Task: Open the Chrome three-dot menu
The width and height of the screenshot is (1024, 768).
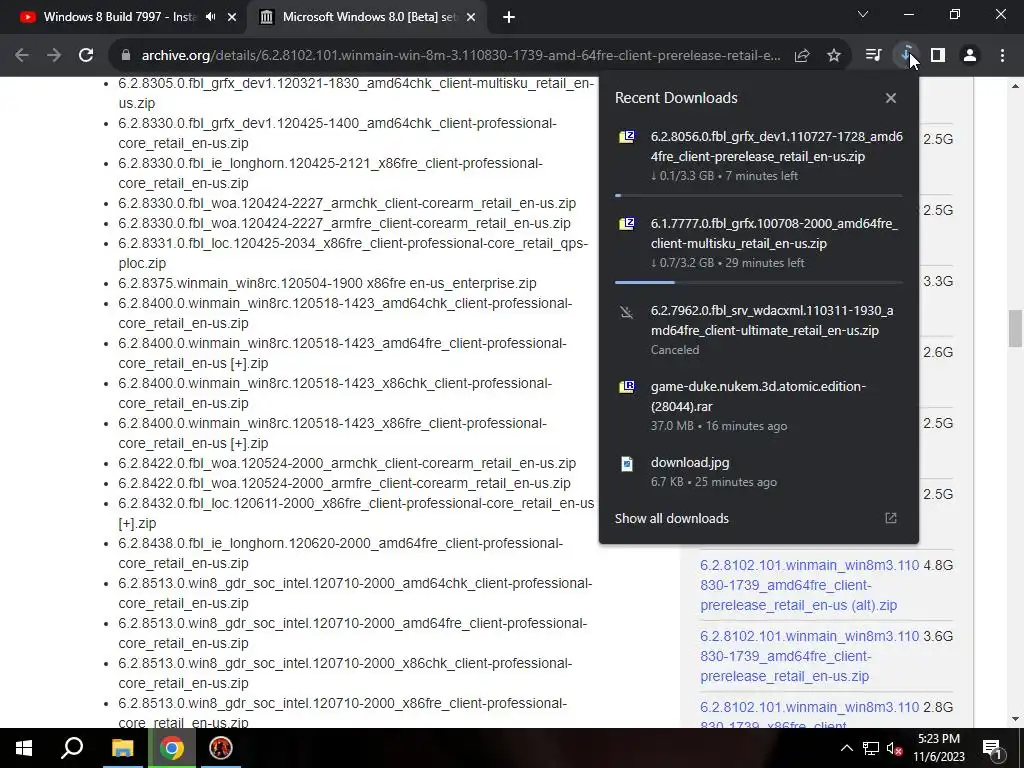Action: (1002, 56)
